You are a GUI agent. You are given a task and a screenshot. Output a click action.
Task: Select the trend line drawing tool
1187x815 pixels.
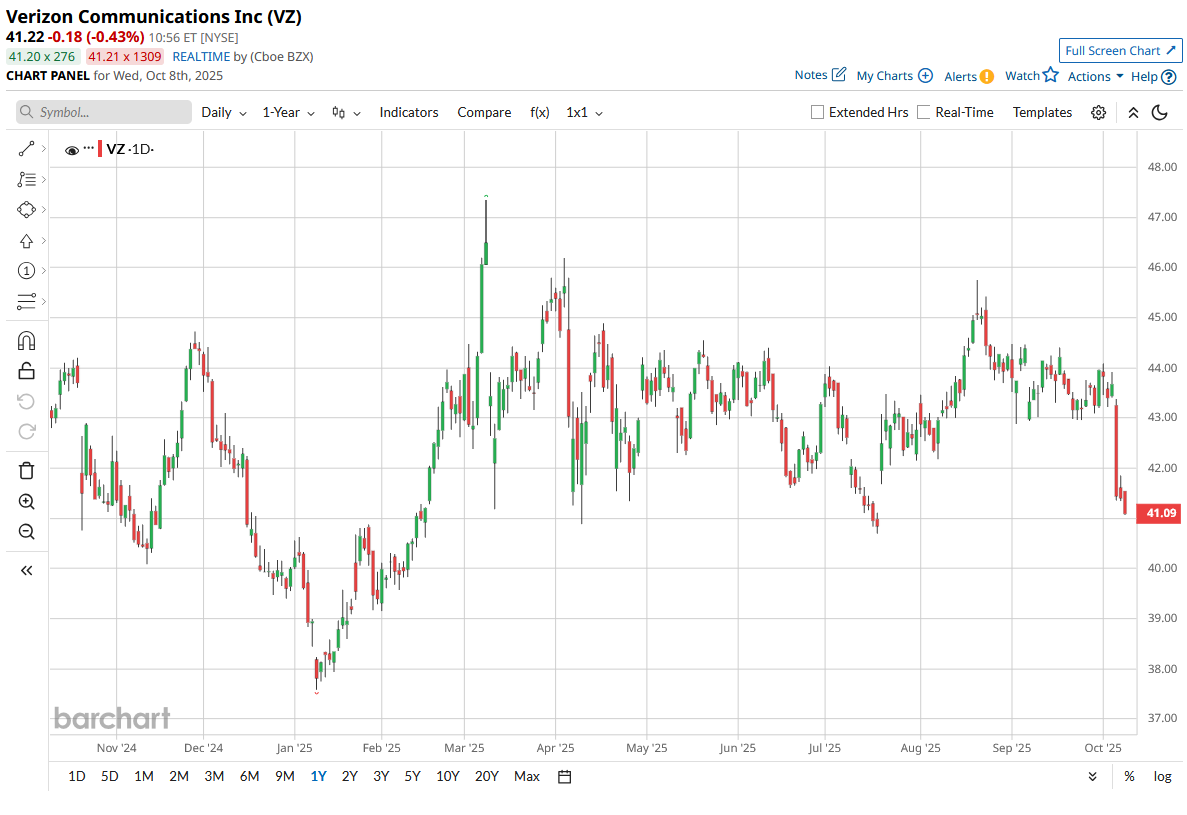click(x=26, y=149)
